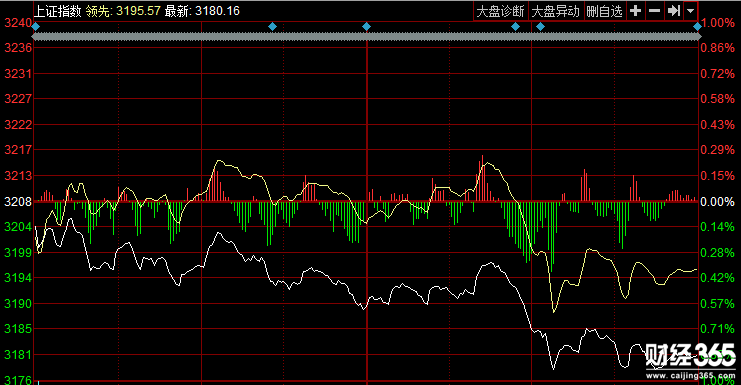Select the blue diamond below 大盘异动 button
This screenshot has height=385, width=741.
tap(540, 27)
